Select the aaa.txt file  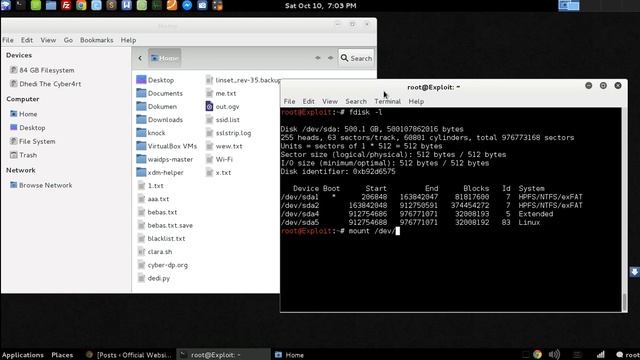click(153, 199)
